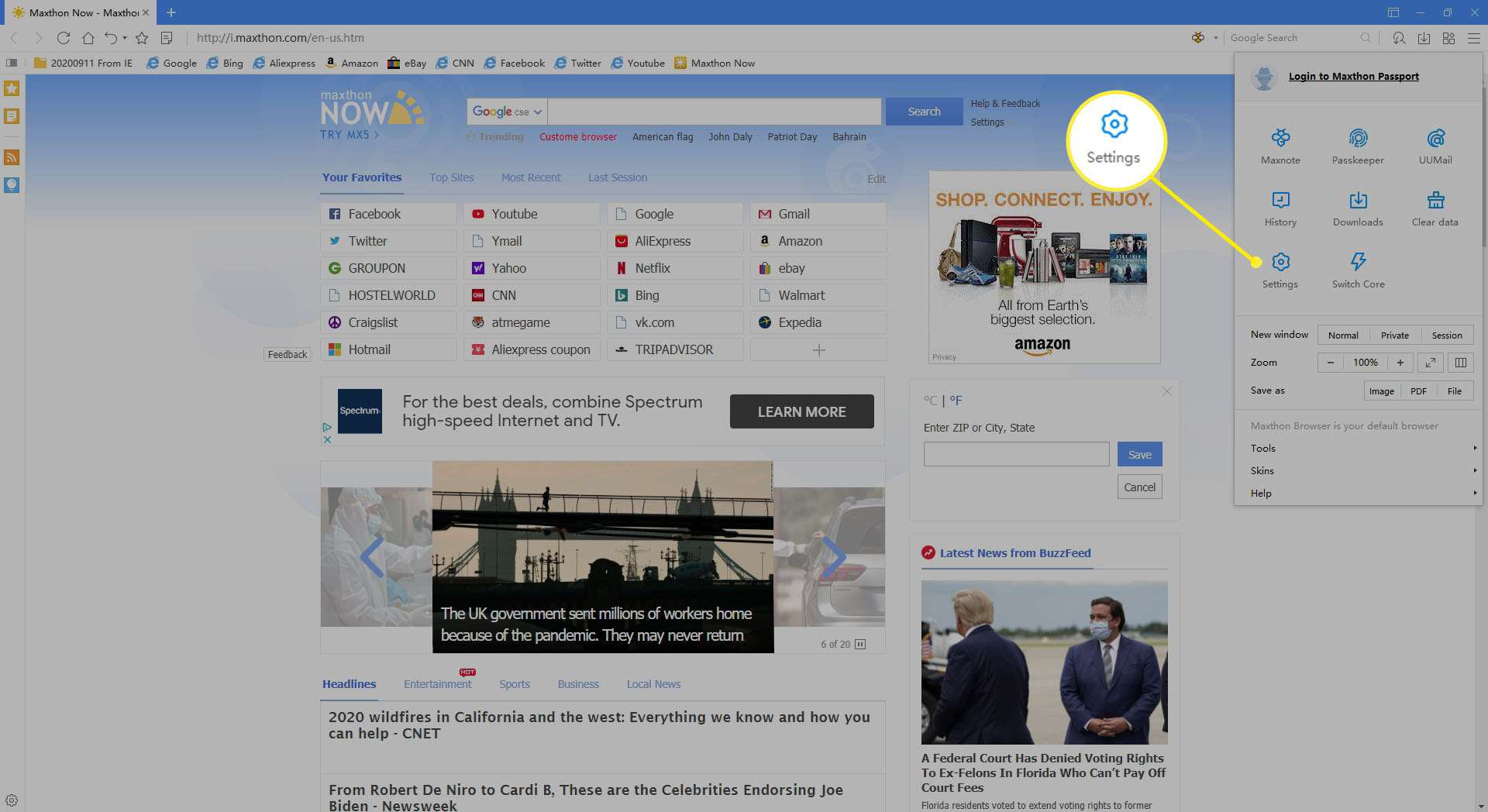Open reader mode icon in address bar
The width and height of the screenshot is (1488, 812).
[x=167, y=37]
